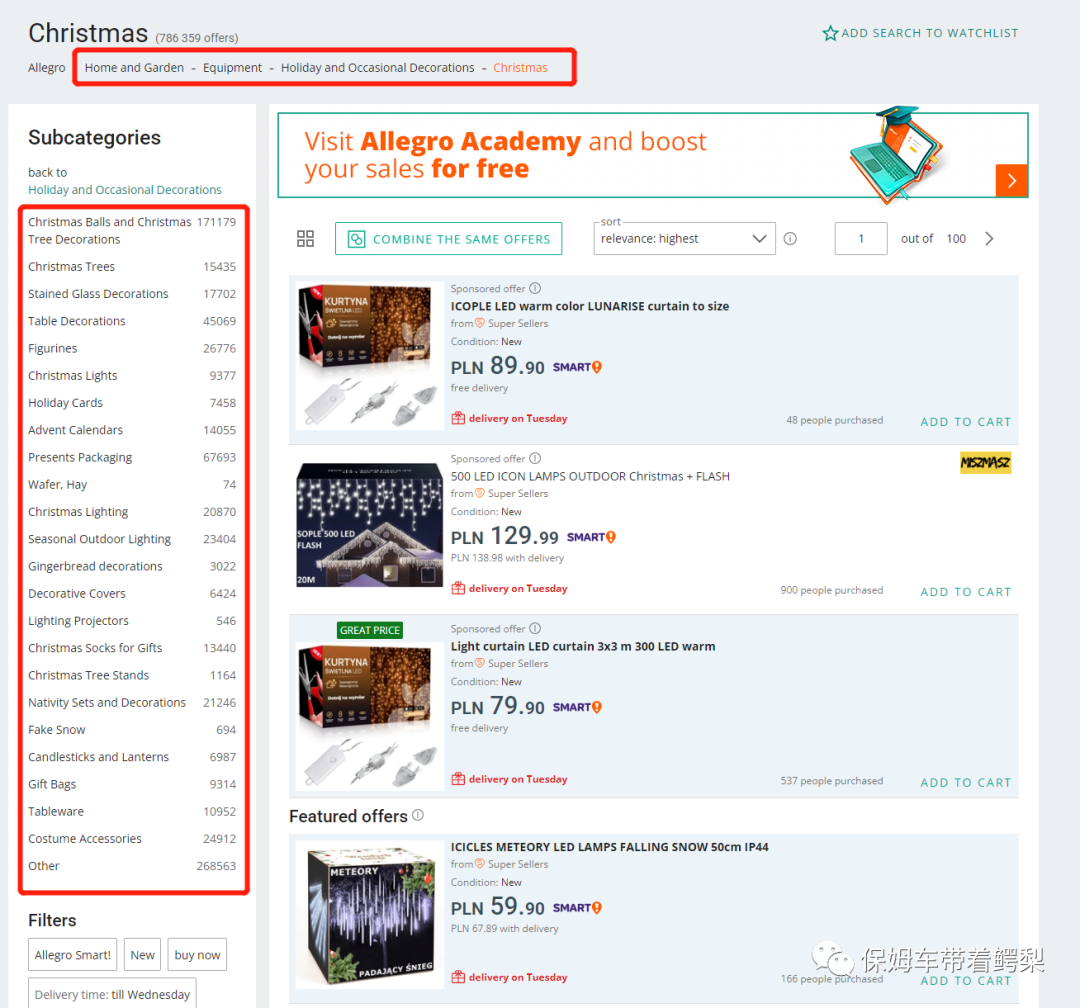Screen dimensions: 1080x1008
Task: Click the MISZMASZ seller logo
Action: (985, 462)
